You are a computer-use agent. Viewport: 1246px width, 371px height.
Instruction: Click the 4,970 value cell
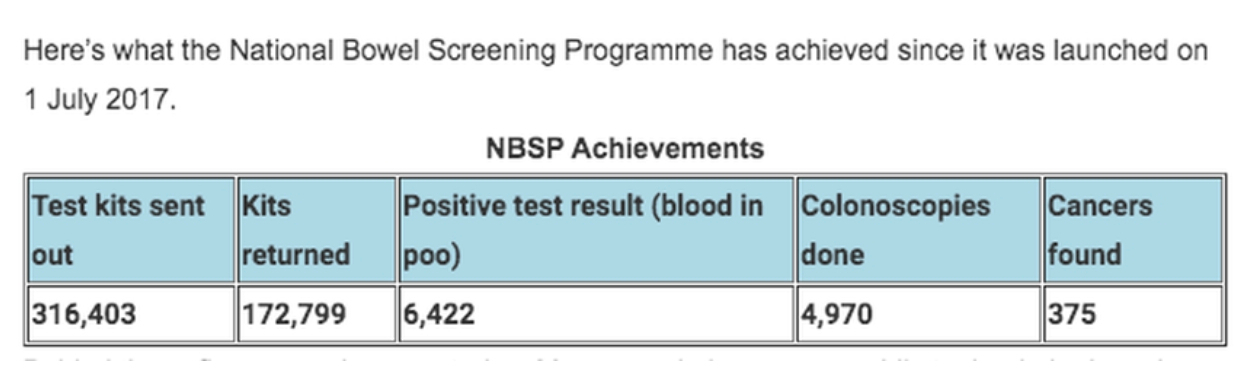pos(918,314)
